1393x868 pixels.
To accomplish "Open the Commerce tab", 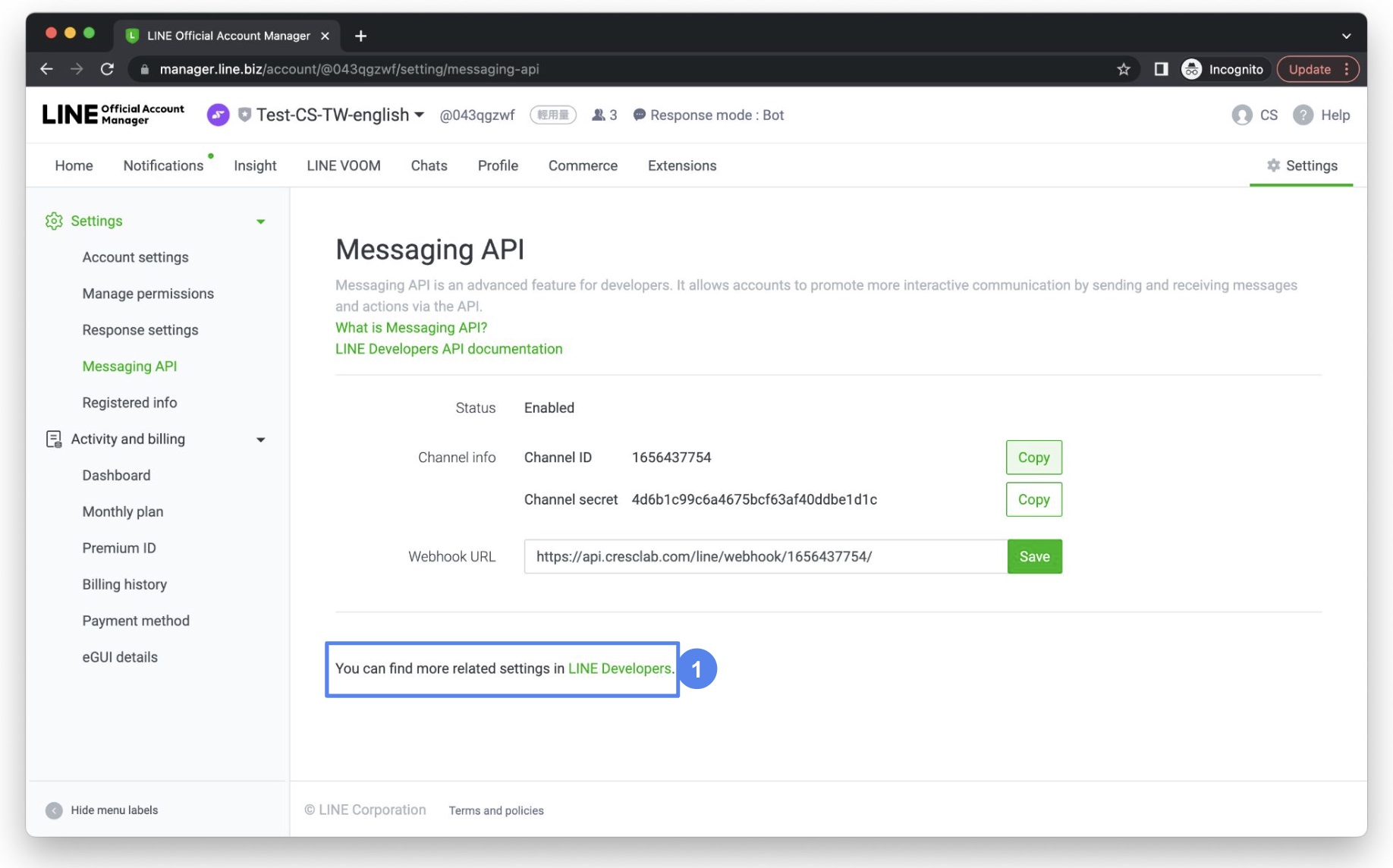I will [x=583, y=165].
